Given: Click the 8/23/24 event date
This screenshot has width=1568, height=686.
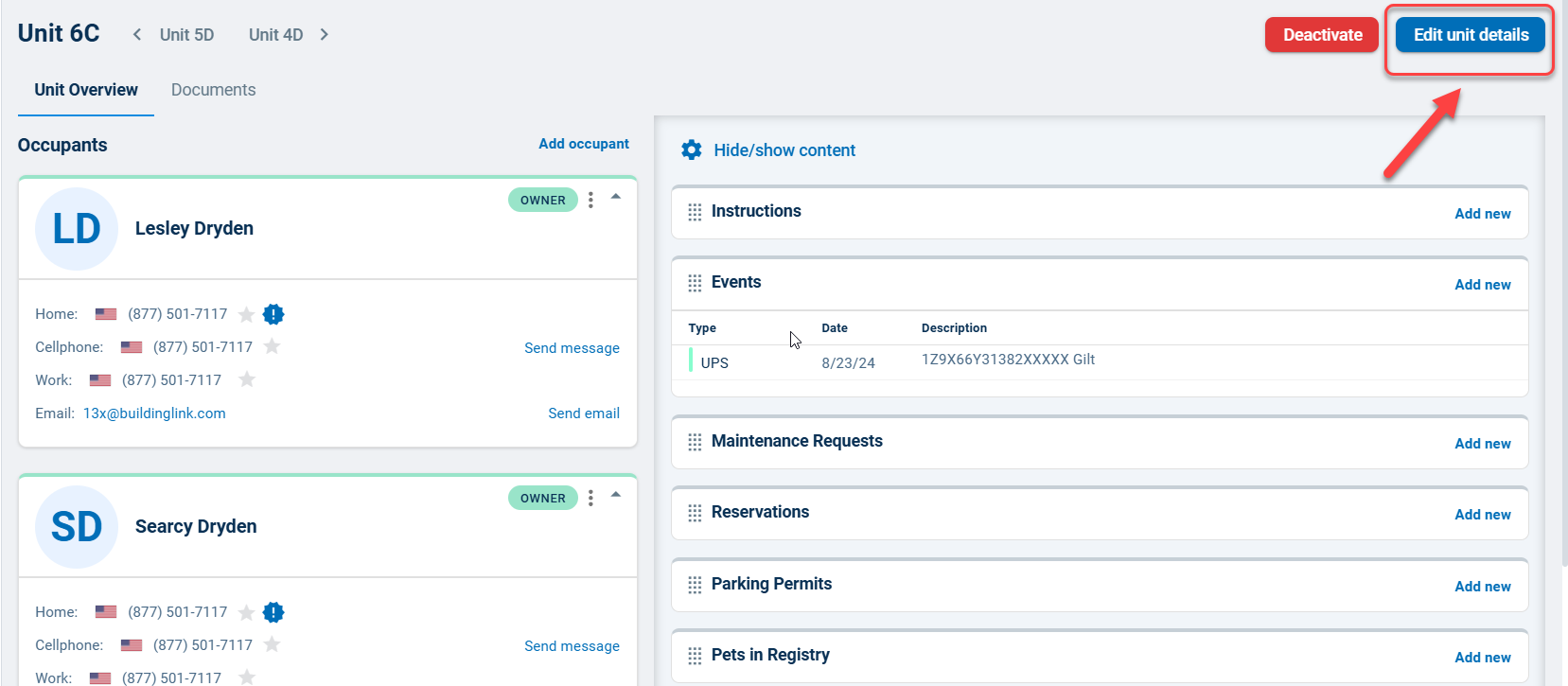Looking at the screenshot, I should point(848,363).
